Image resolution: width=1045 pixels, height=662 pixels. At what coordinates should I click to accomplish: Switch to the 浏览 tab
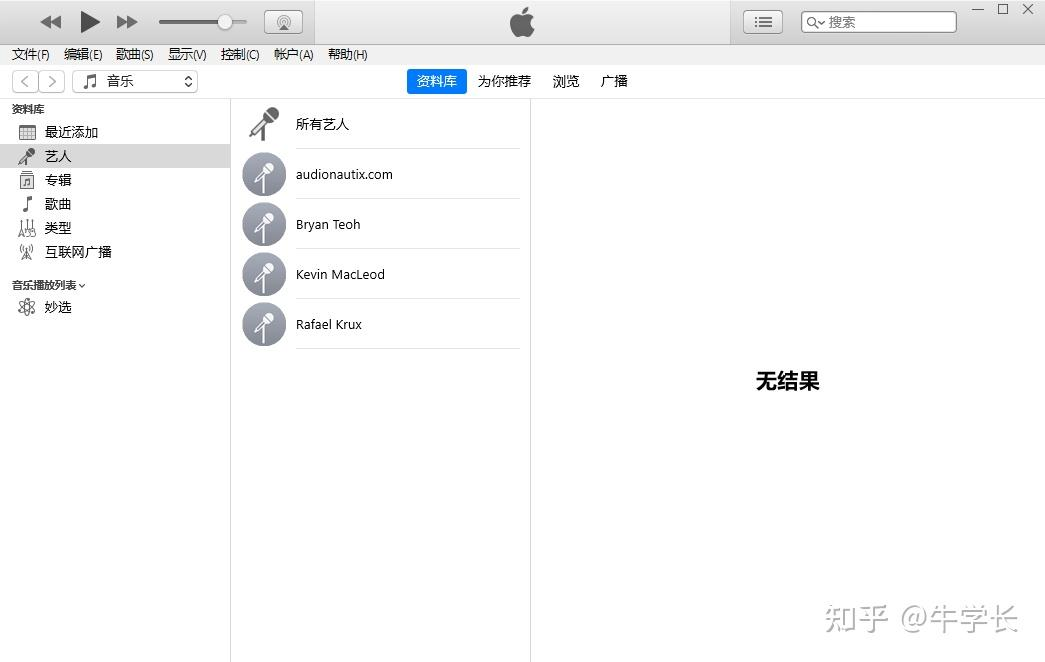pos(566,81)
